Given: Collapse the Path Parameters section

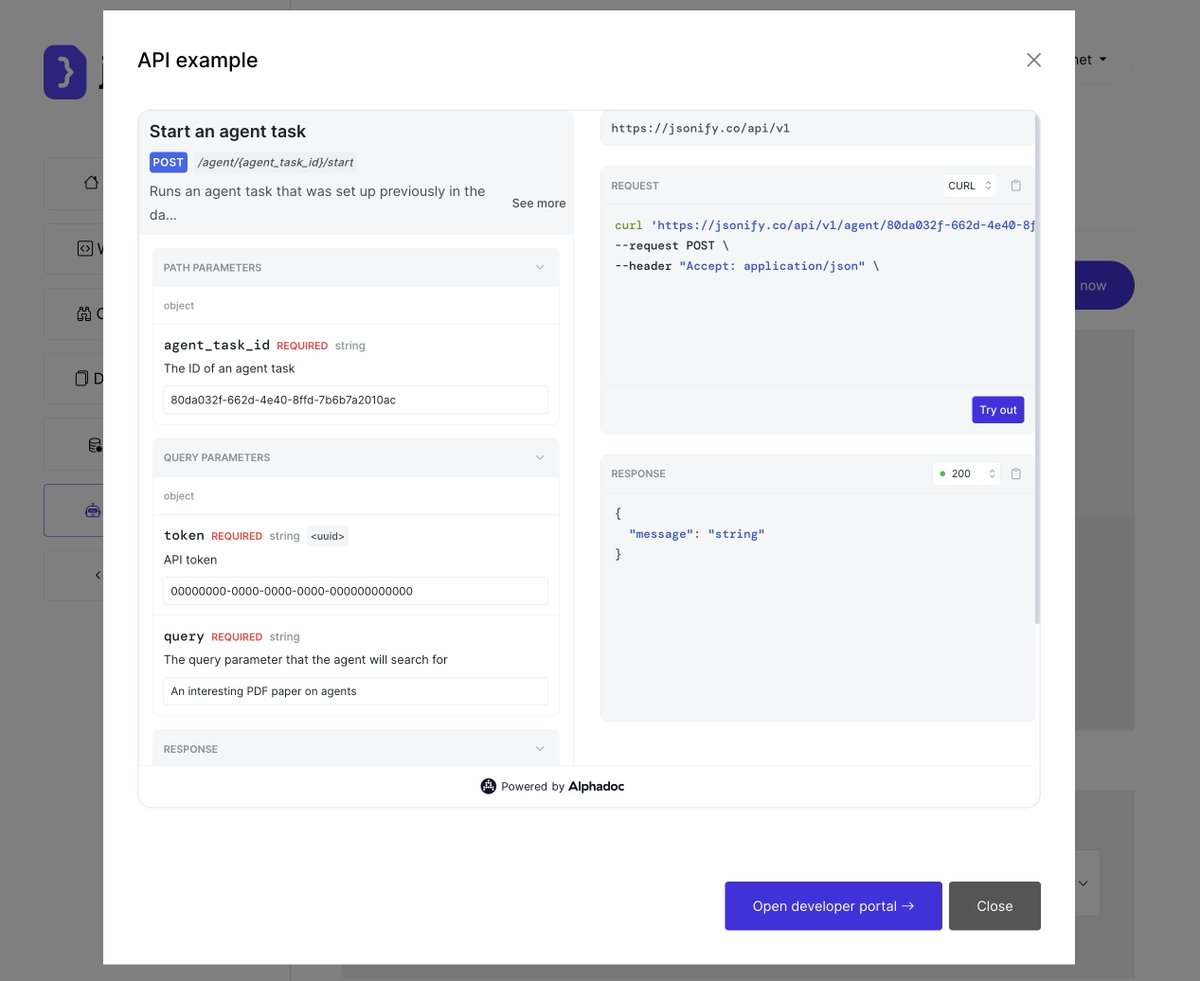Looking at the screenshot, I should coord(540,268).
